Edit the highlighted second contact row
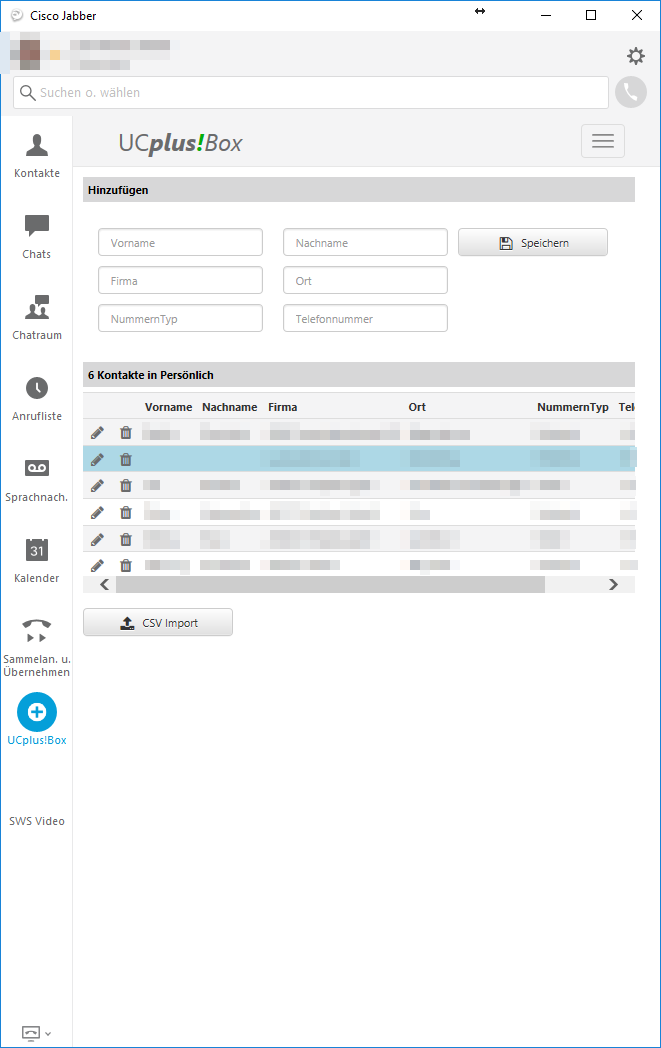661x1048 pixels. [98, 459]
